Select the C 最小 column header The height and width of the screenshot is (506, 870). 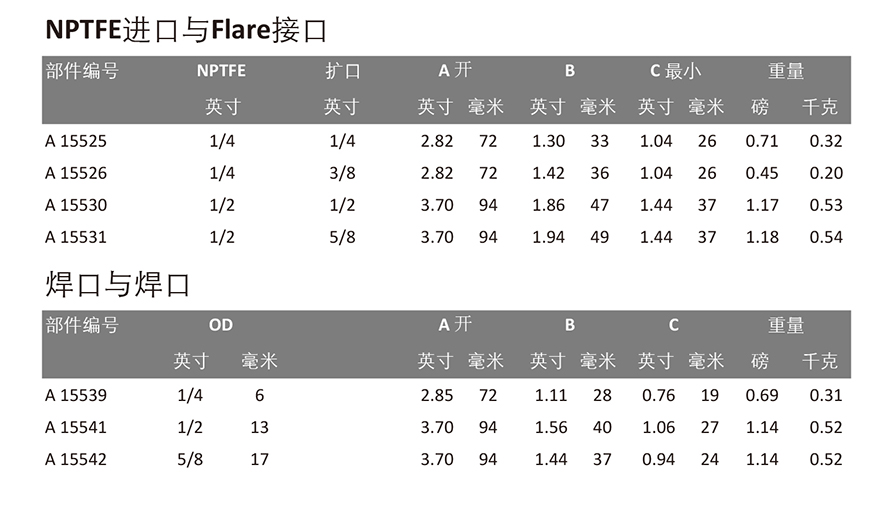point(675,71)
